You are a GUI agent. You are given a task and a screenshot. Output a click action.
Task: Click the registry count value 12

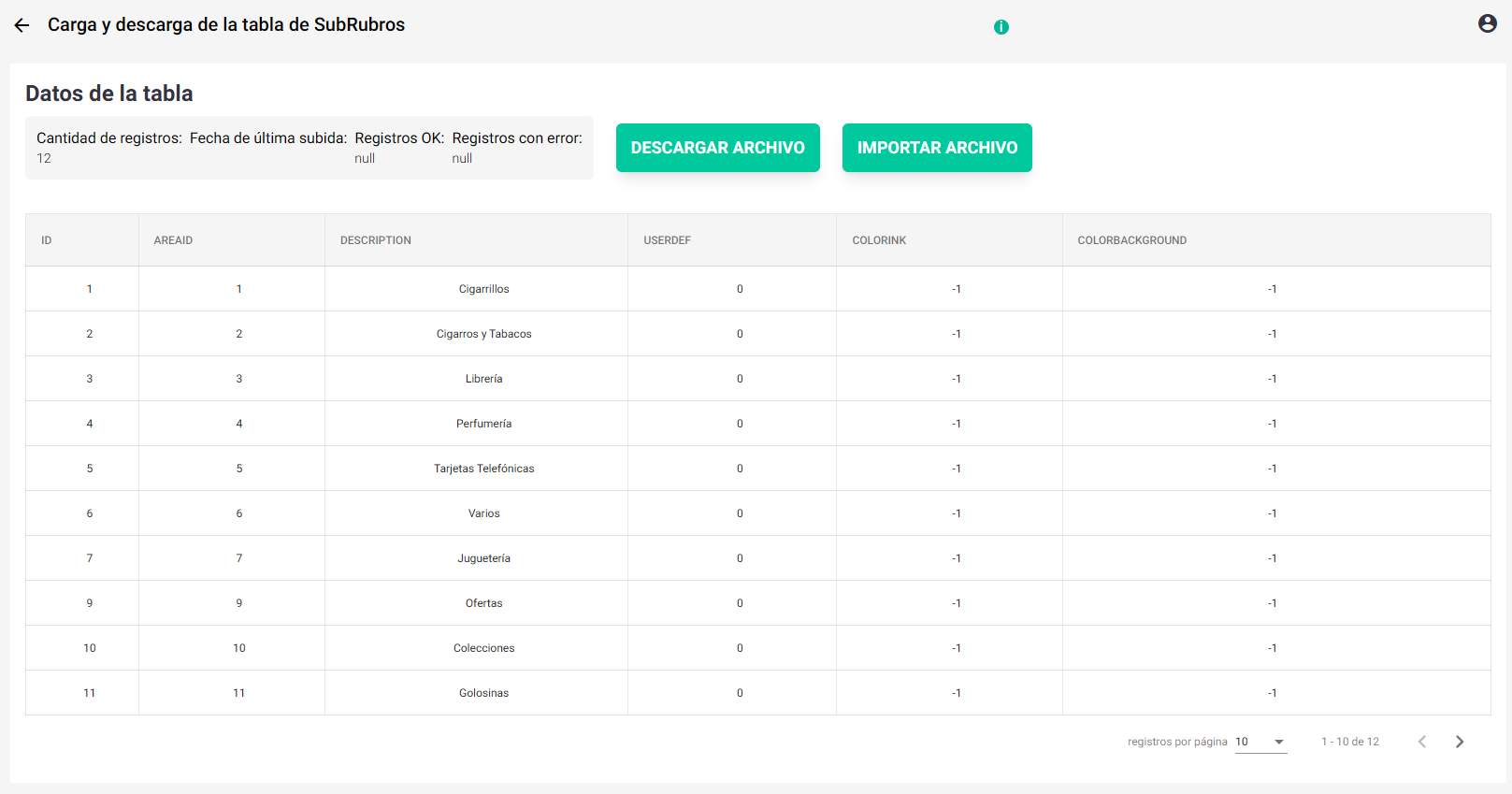pos(44,159)
